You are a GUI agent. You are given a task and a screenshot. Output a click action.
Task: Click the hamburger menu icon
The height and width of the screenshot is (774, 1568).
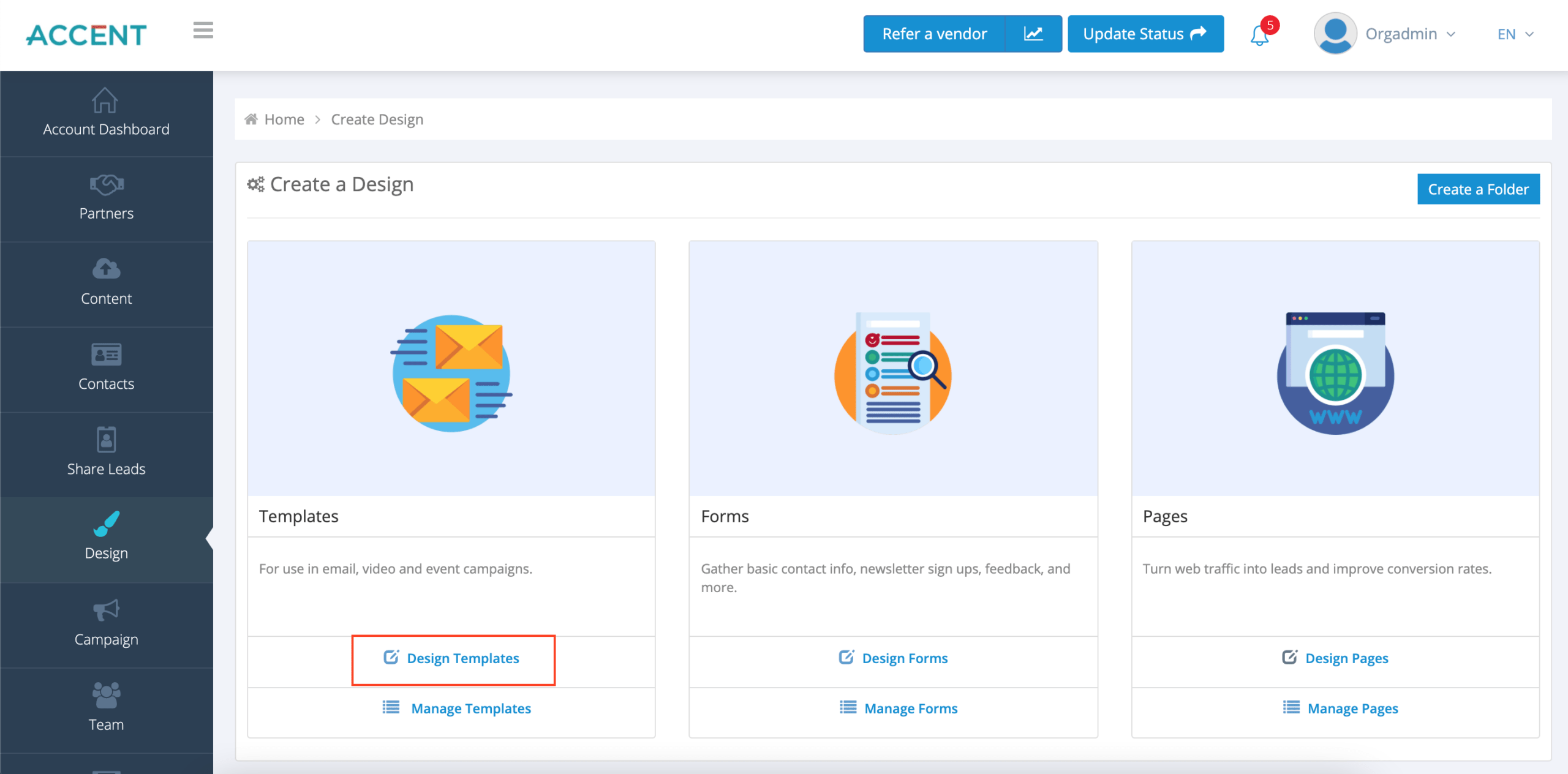203,31
